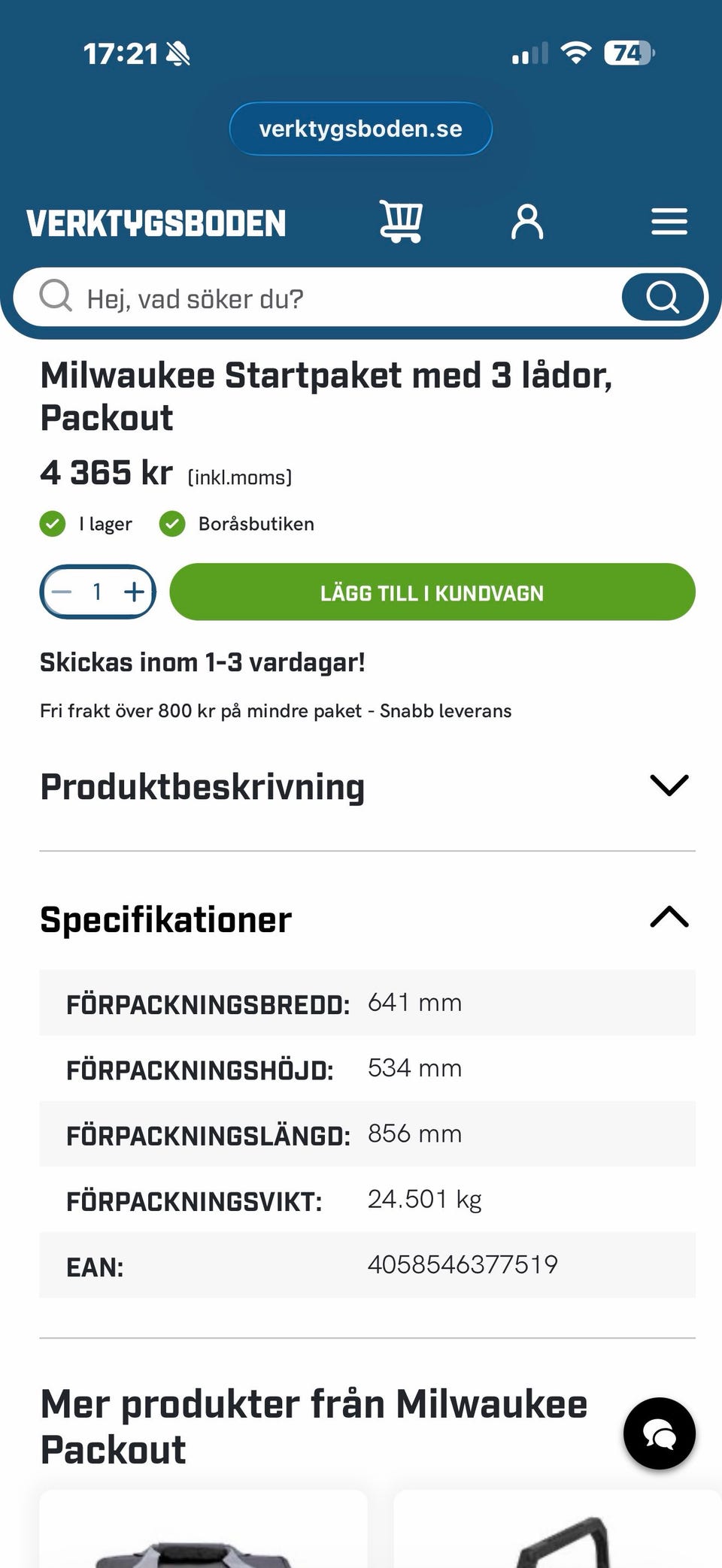Open the hamburger menu
This screenshot has height=1568, width=722.
pyautogui.click(x=669, y=222)
